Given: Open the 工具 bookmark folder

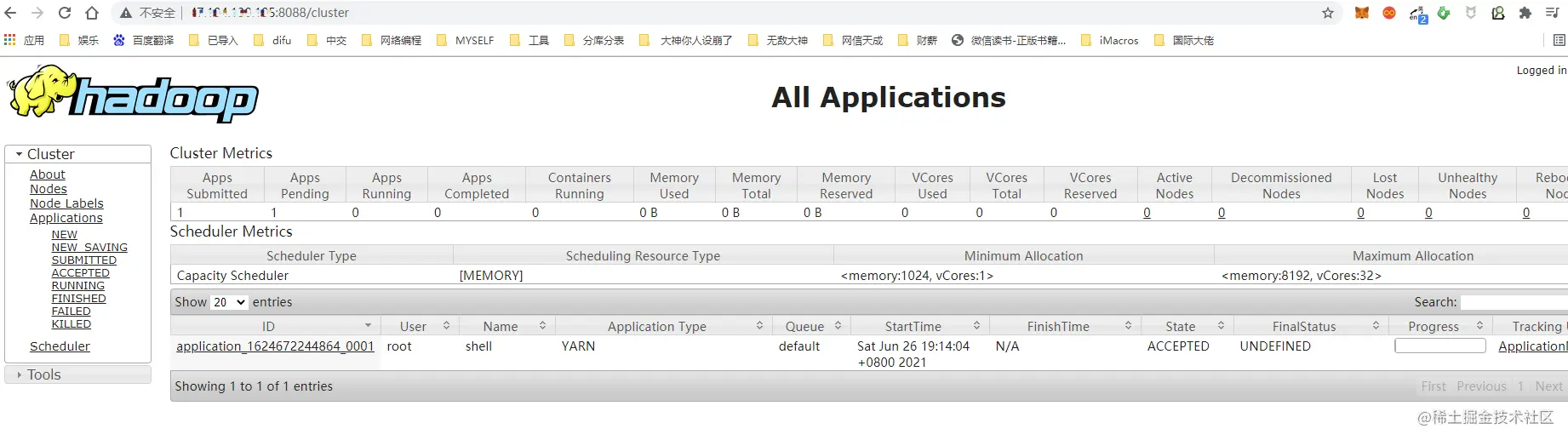Looking at the screenshot, I should (529, 40).
